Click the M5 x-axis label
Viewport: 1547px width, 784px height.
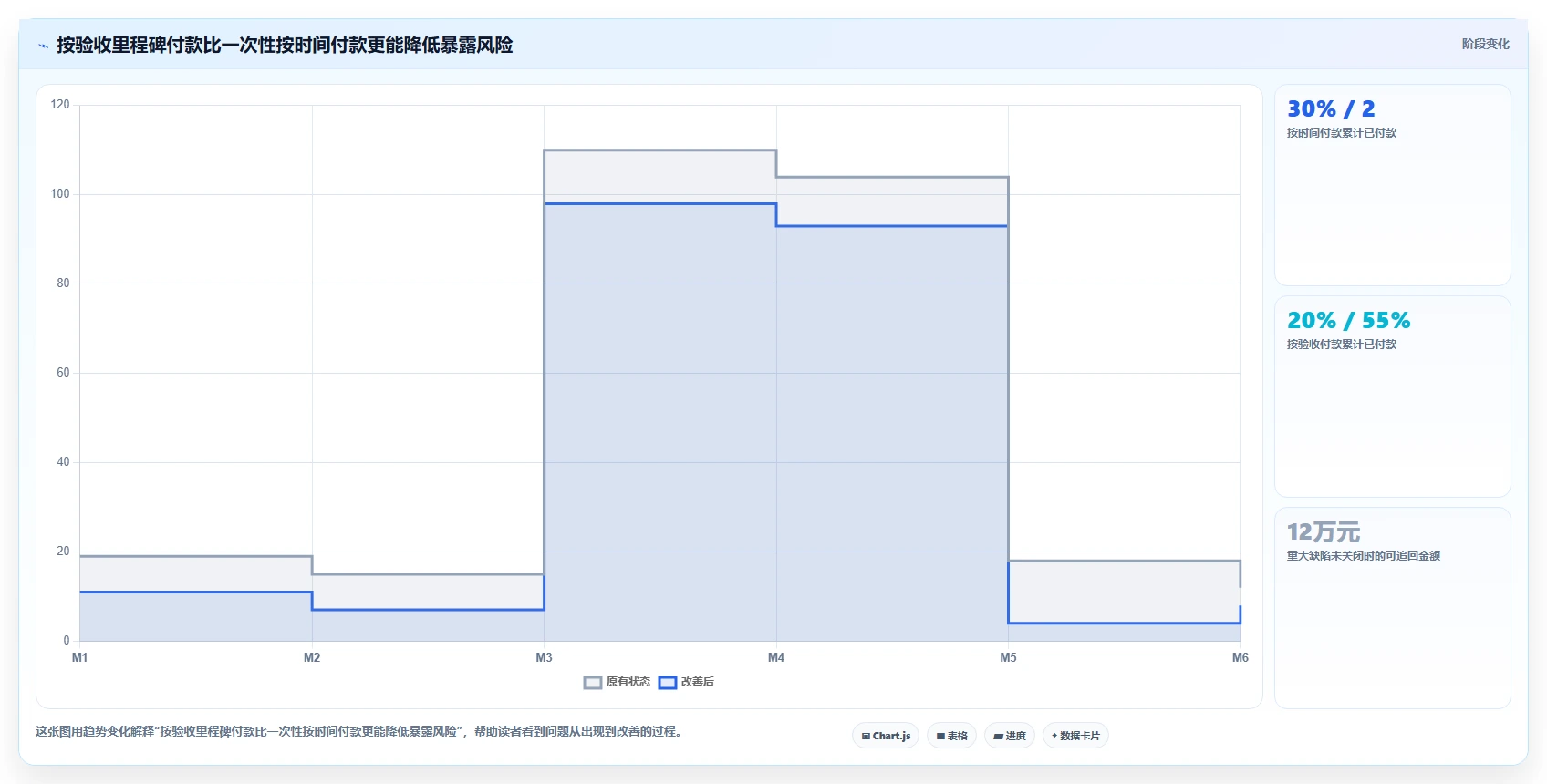pos(1008,657)
